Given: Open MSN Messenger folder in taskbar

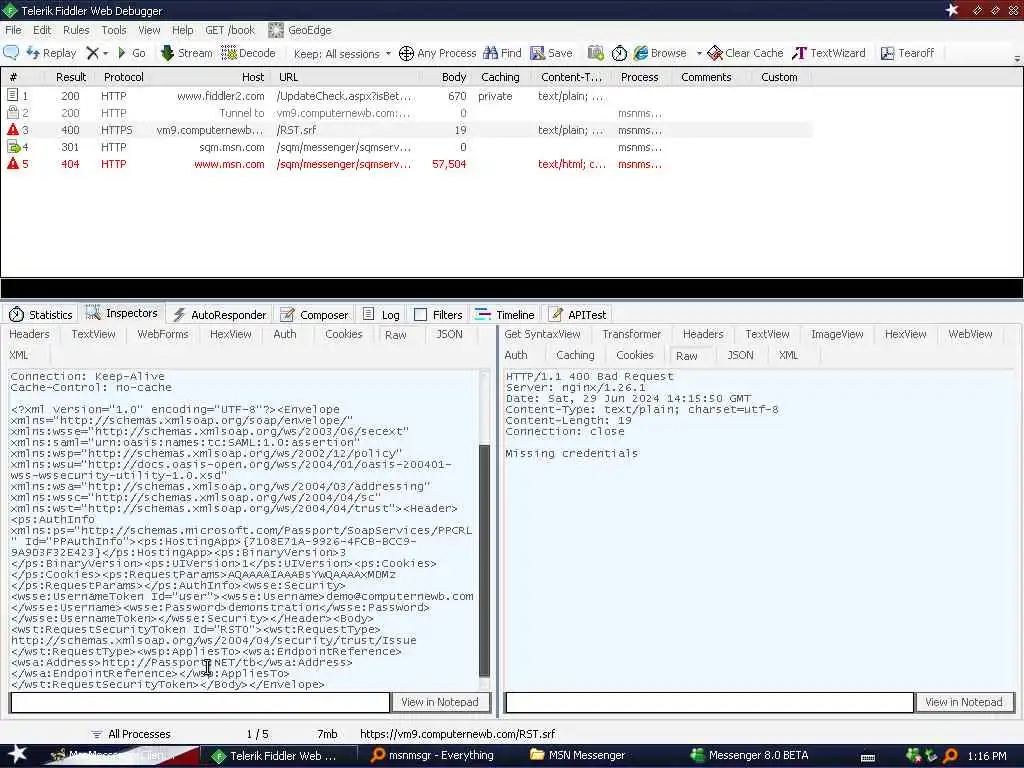Looking at the screenshot, I should (x=577, y=756).
